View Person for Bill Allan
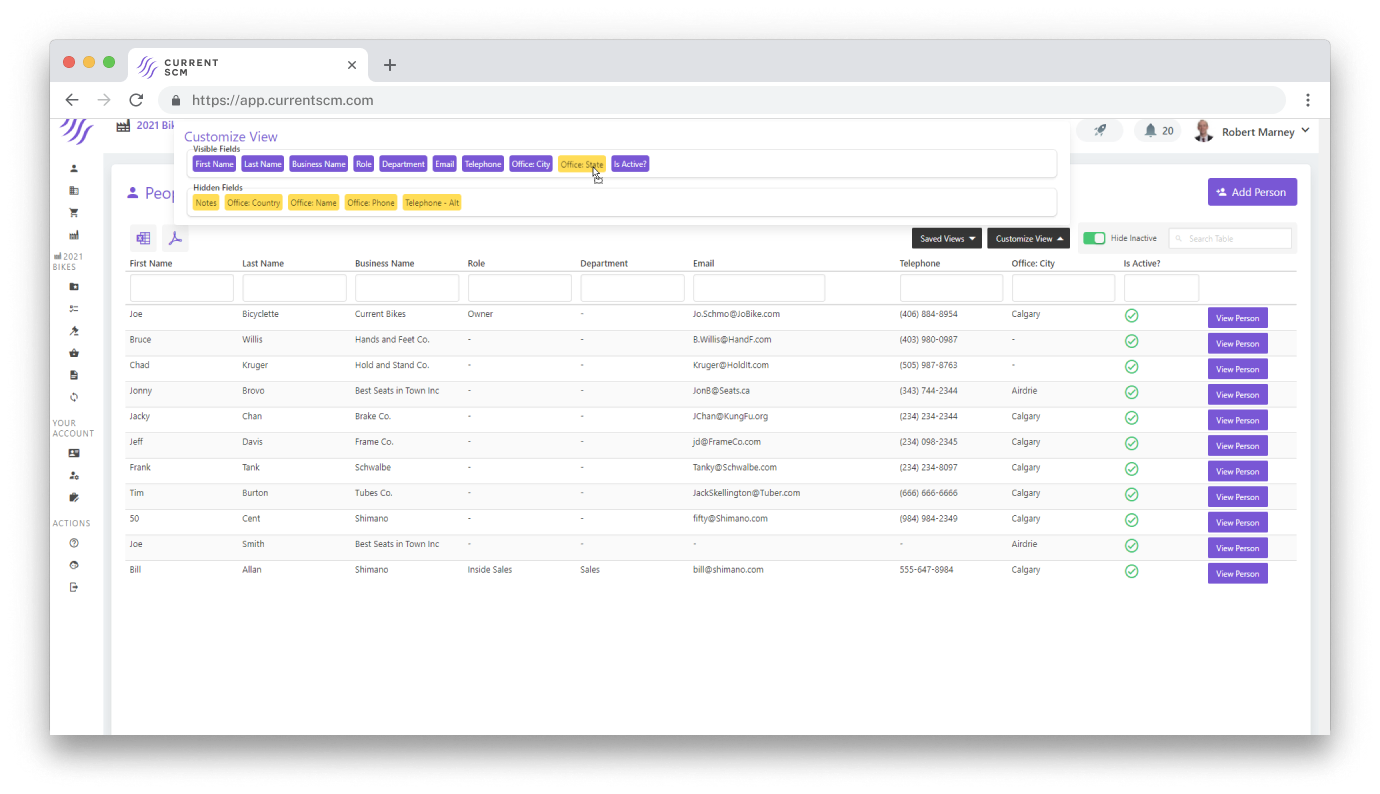Viewport: 1380px width, 794px height. pyautogui.click(x=1238, y=573)
